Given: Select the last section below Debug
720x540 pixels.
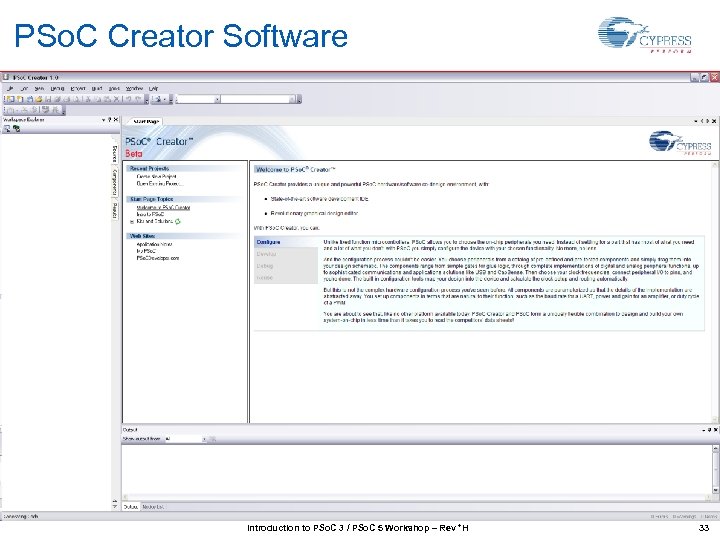Looking at the screenshot, I should 286,278.
